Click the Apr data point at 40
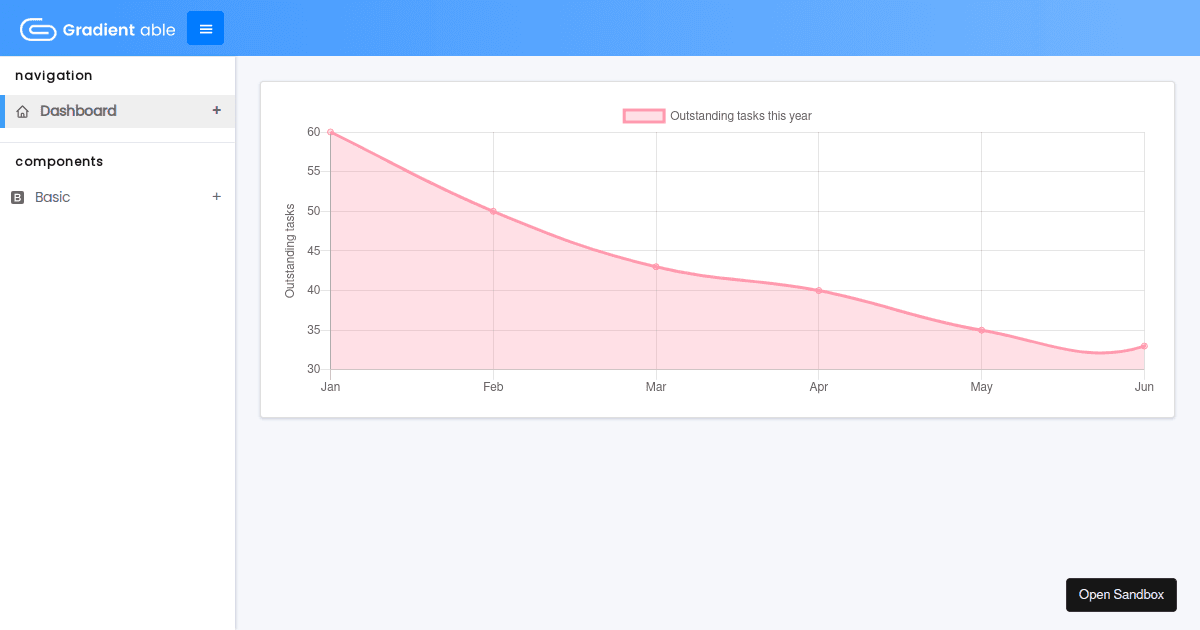 pos(819,291)
